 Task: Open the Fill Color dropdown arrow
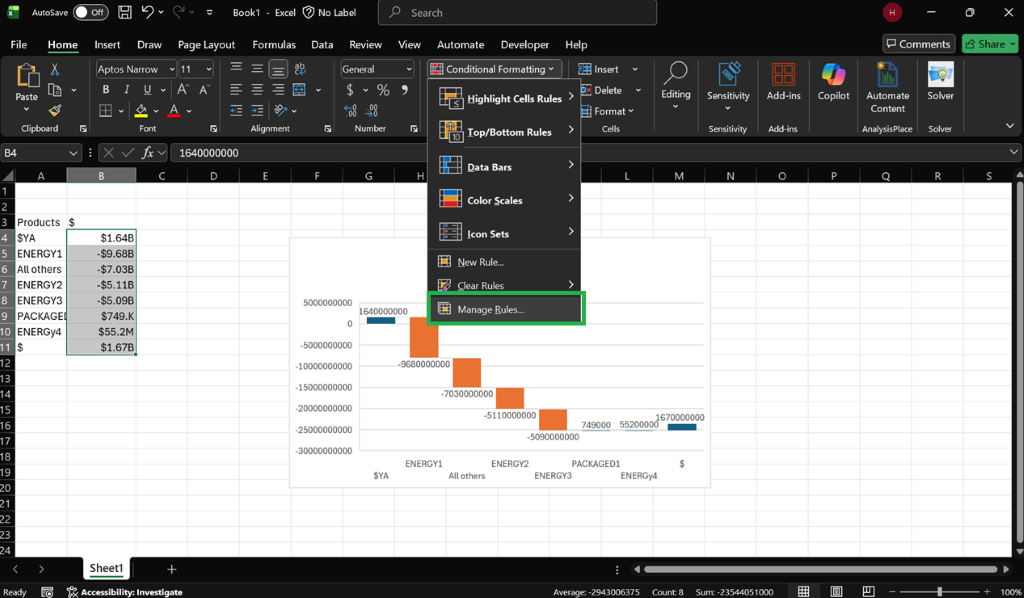157,109
